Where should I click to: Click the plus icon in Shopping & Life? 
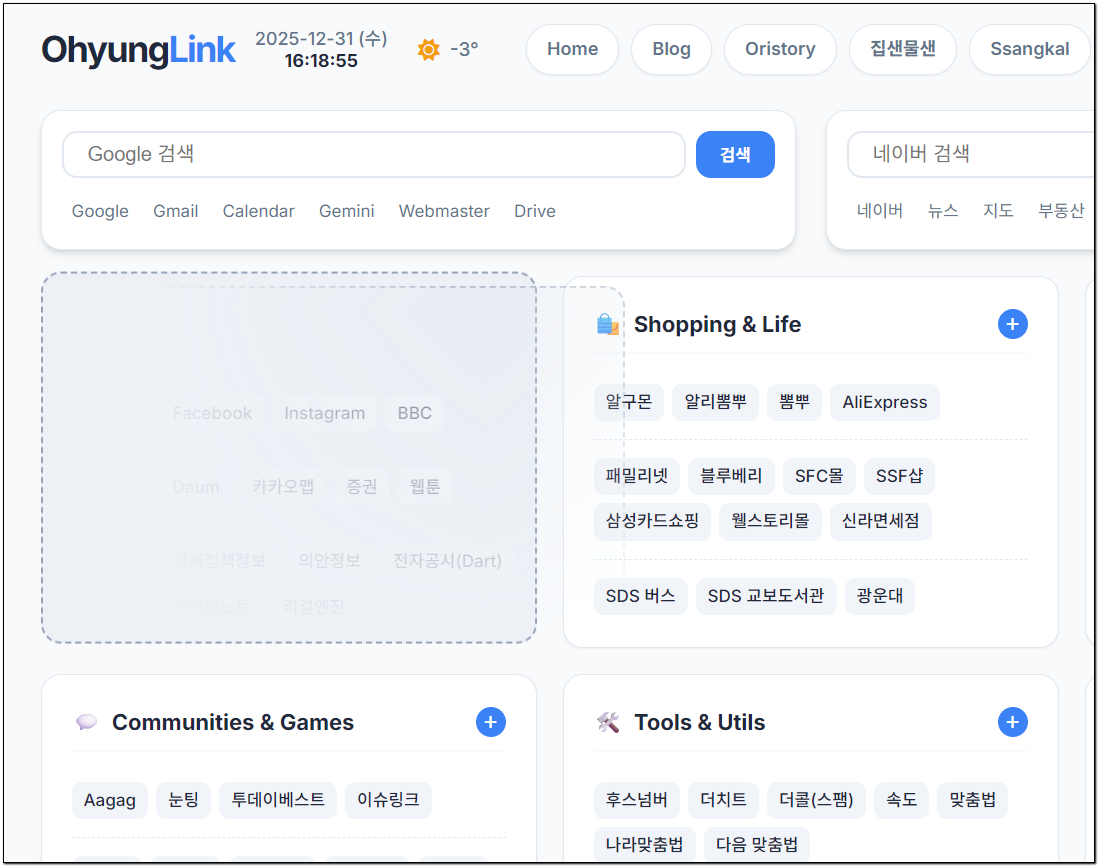pos(1012,324)
